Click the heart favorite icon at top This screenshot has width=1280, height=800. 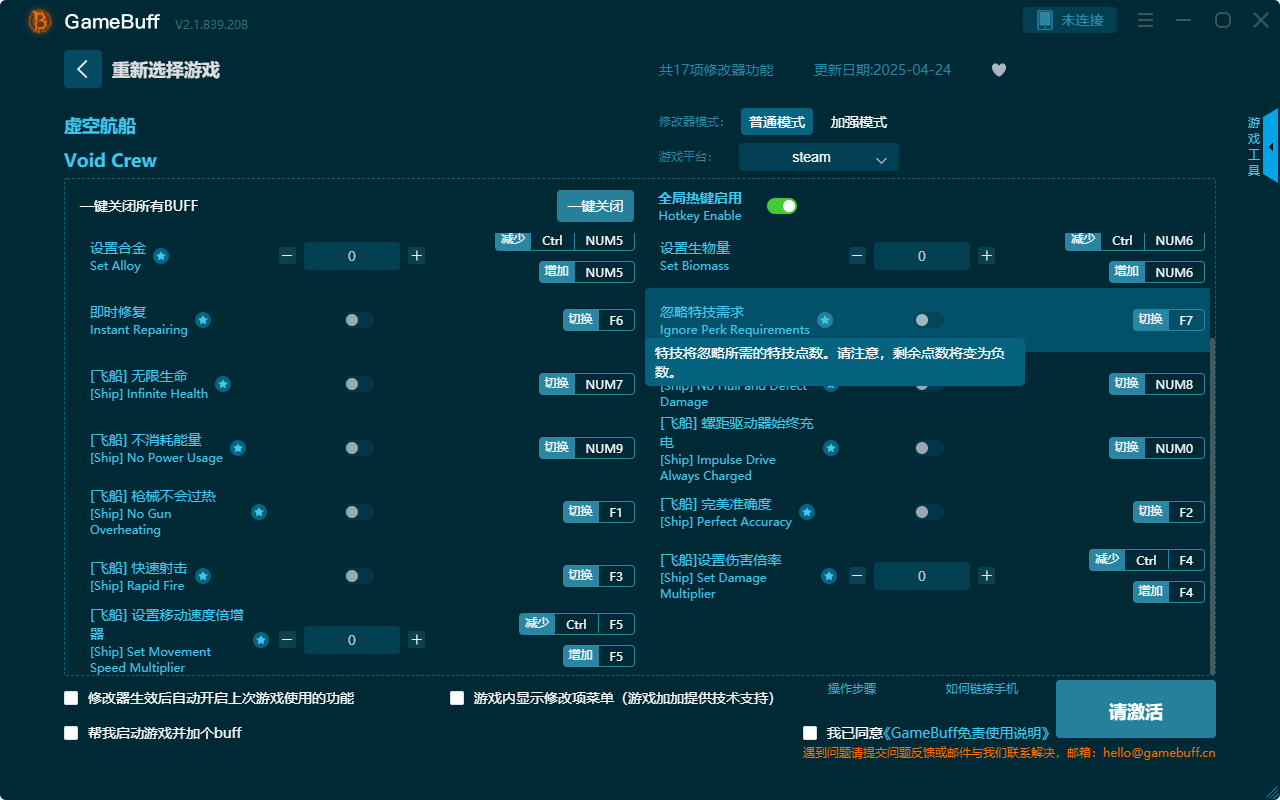[x=998, y=70]
